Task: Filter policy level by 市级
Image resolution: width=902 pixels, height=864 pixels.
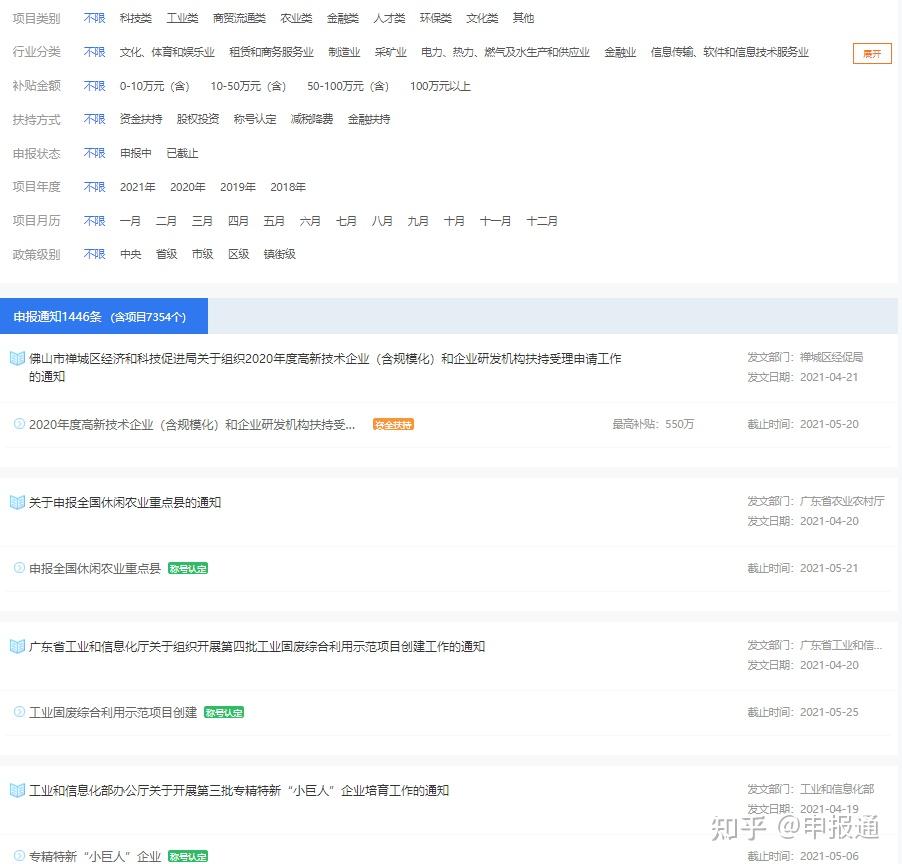Action: click(202, 254)
